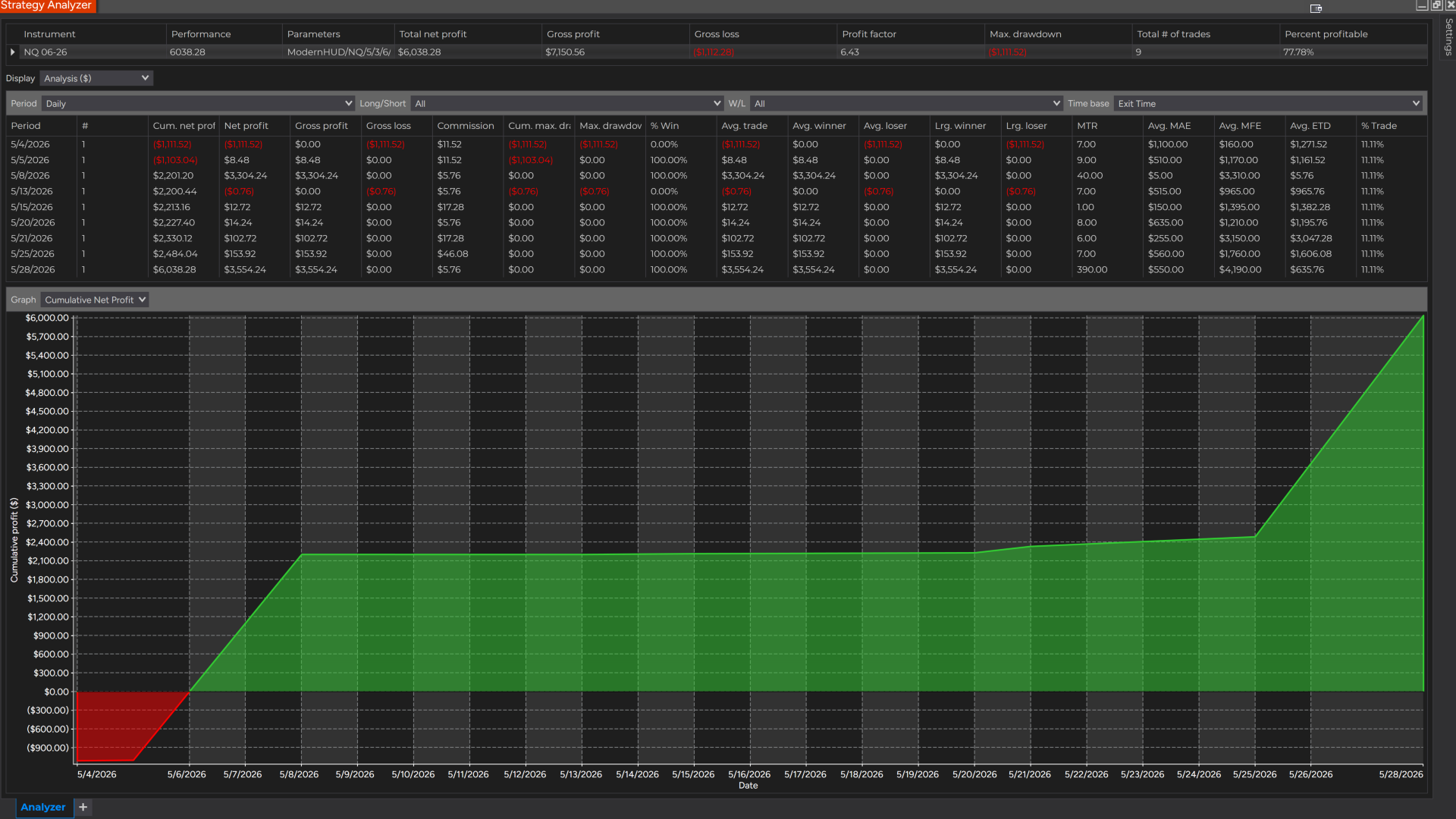The width and height of the screenshot is (1456, 819).
Task: Click the ModernHUD/NQ/5/3/6 parameters cell
Action: 338,52
